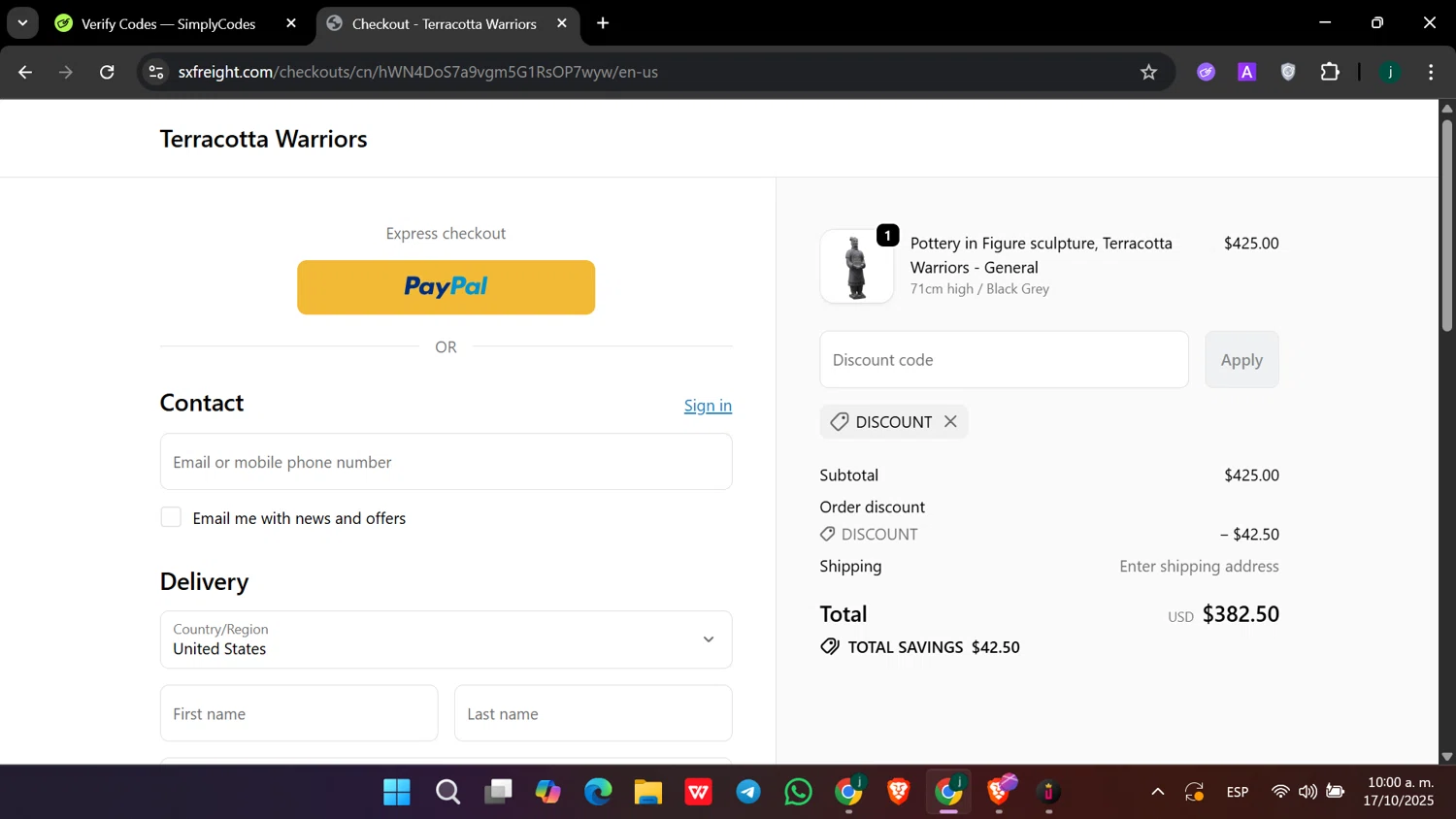The height and width of the screenshot is (819, 1456).
Task: Focus the Email or mobile phone field
Action: [446, 462]
